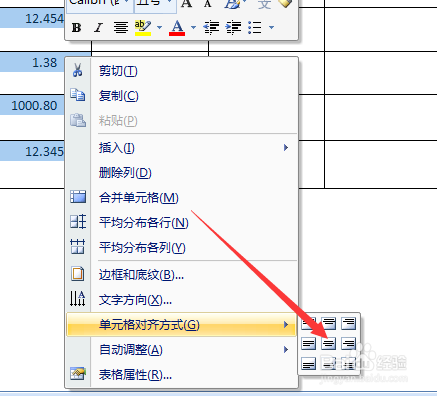Expand the 自动调整(A) autofit submenu

[181, 350]
